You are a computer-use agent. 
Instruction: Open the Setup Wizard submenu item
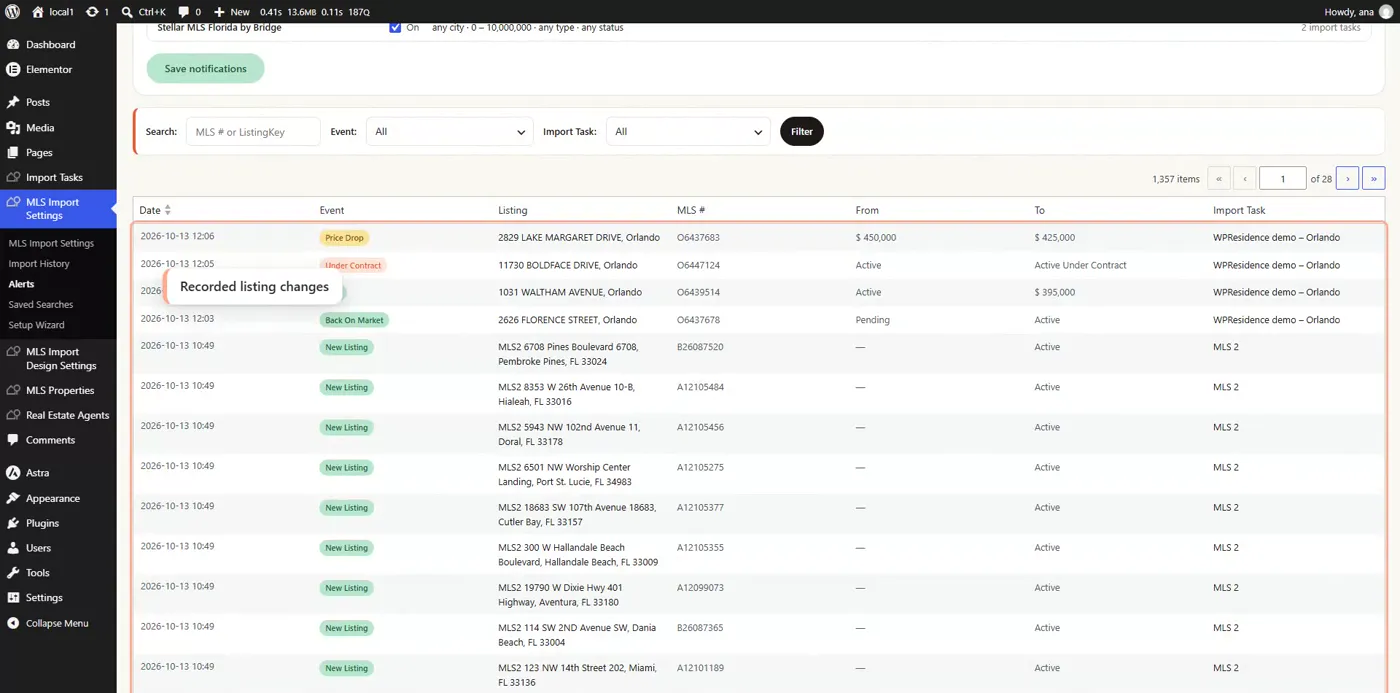coord(36,325)
